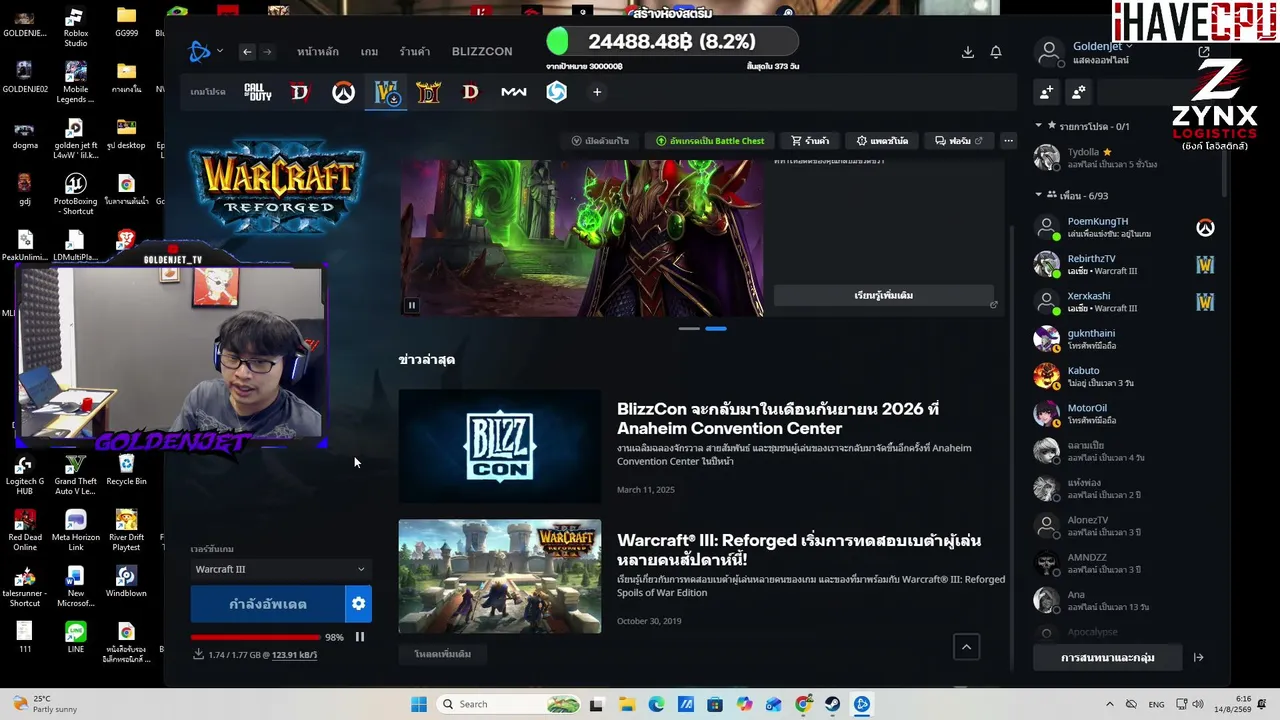Click the add friend icon

[1046, 92]
